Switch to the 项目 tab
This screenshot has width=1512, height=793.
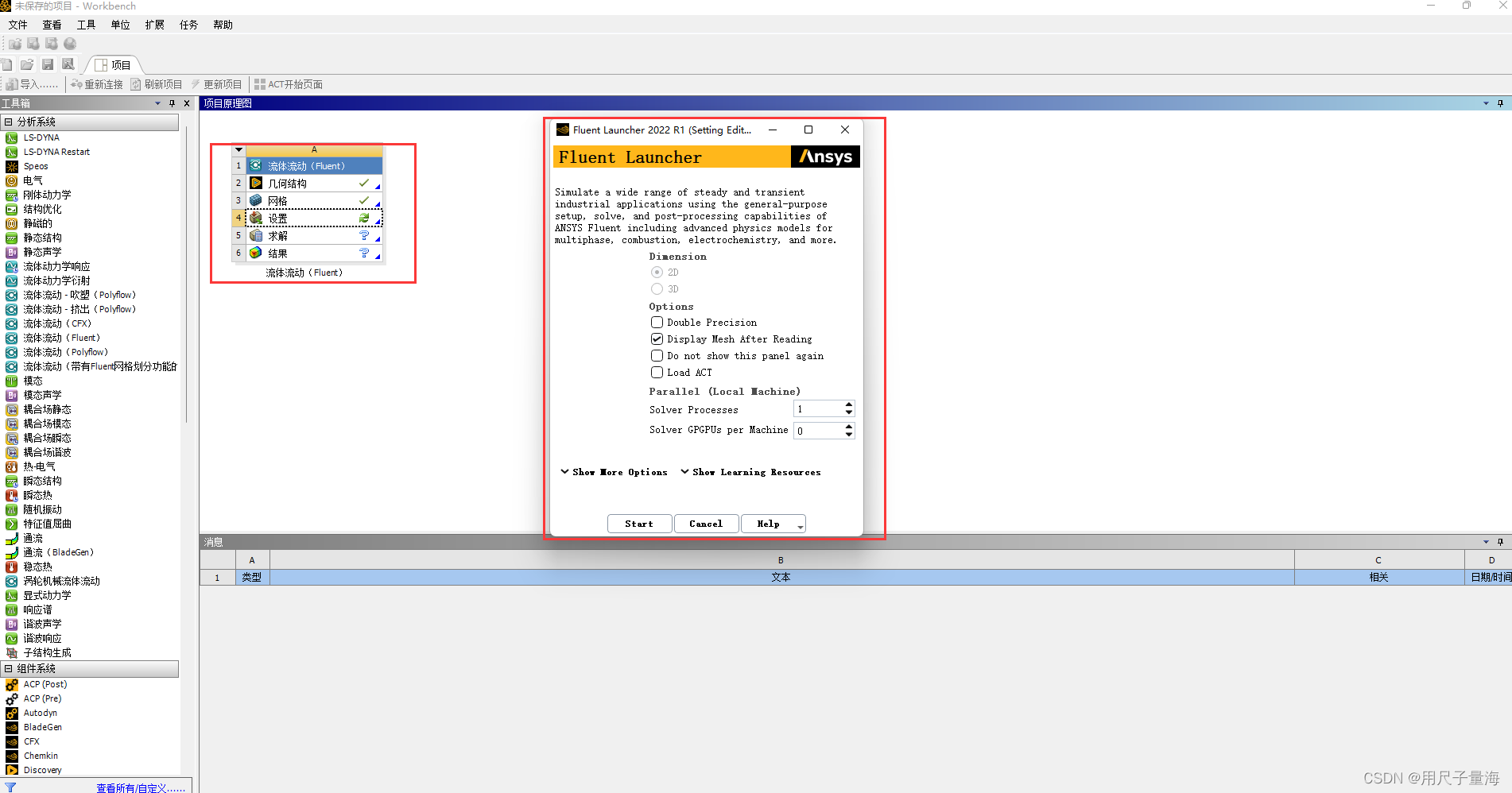pyautogui.click(x=113, y=65)
